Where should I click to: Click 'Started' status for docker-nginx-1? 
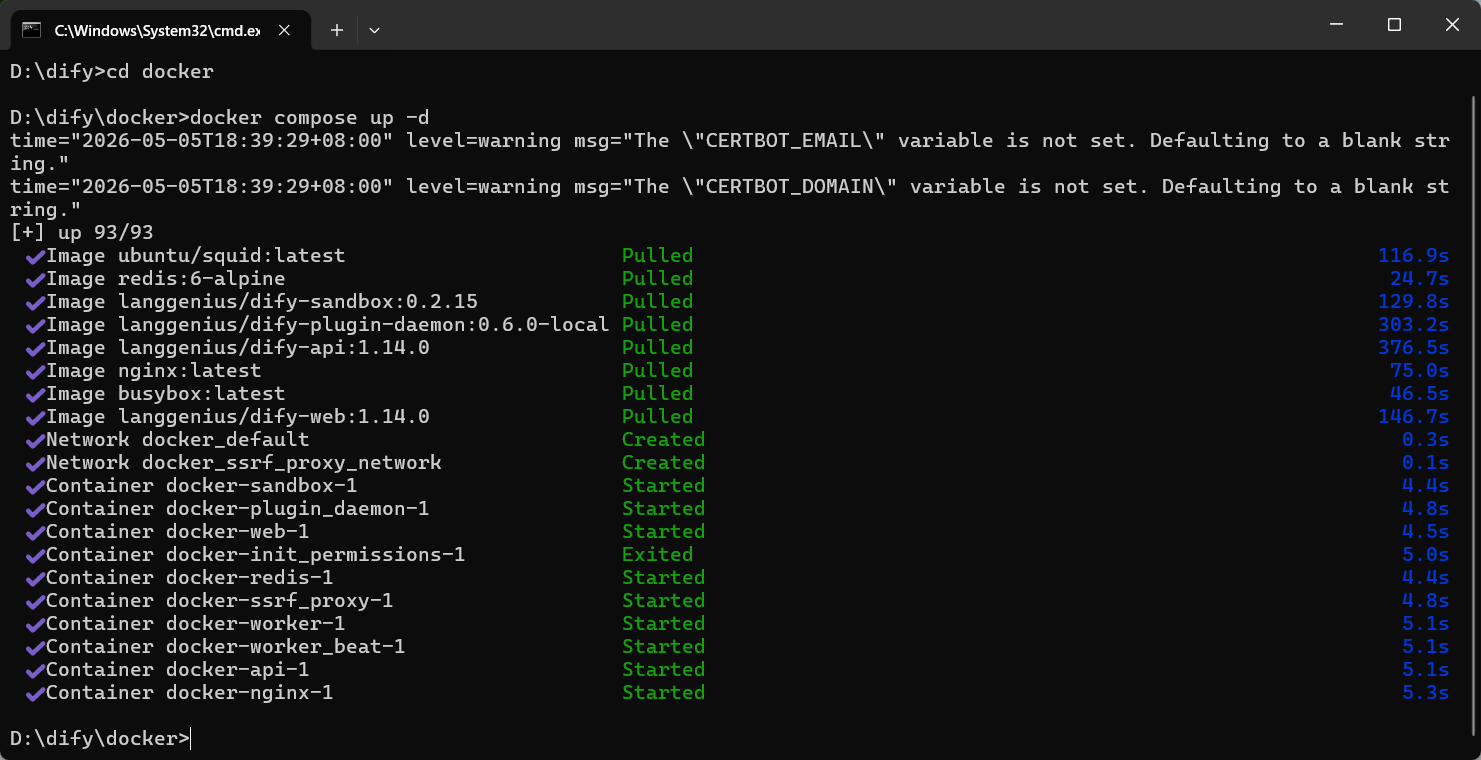[664, 693]
